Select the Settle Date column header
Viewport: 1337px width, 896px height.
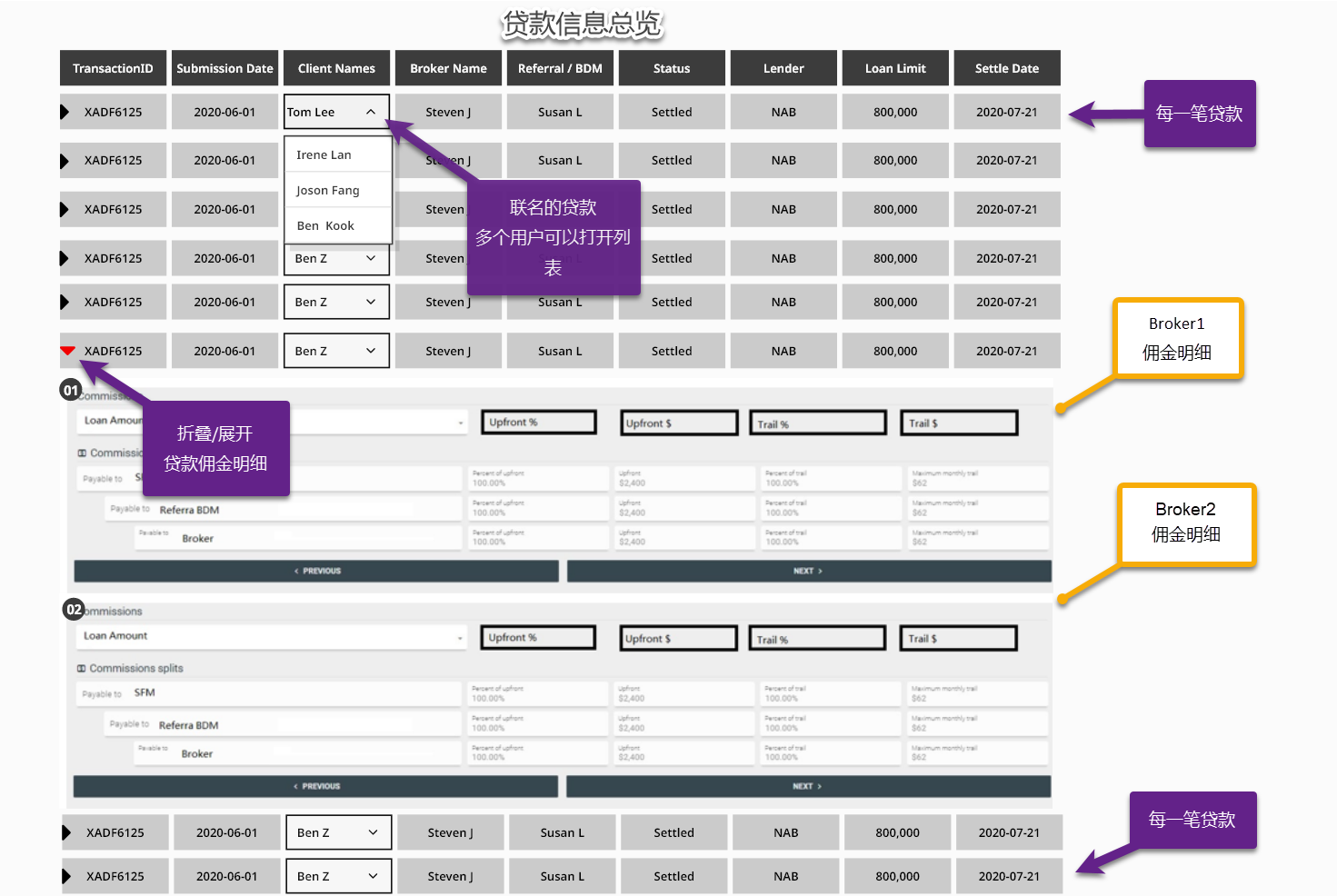click(x=1007, y=68)
